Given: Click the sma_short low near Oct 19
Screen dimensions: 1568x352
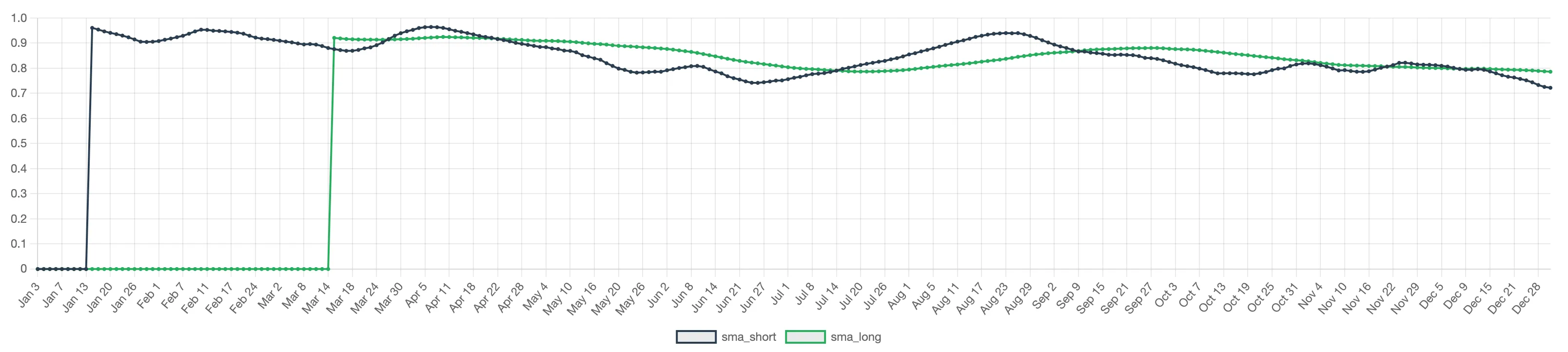Looking at the screenshot, I should 1251,74.
